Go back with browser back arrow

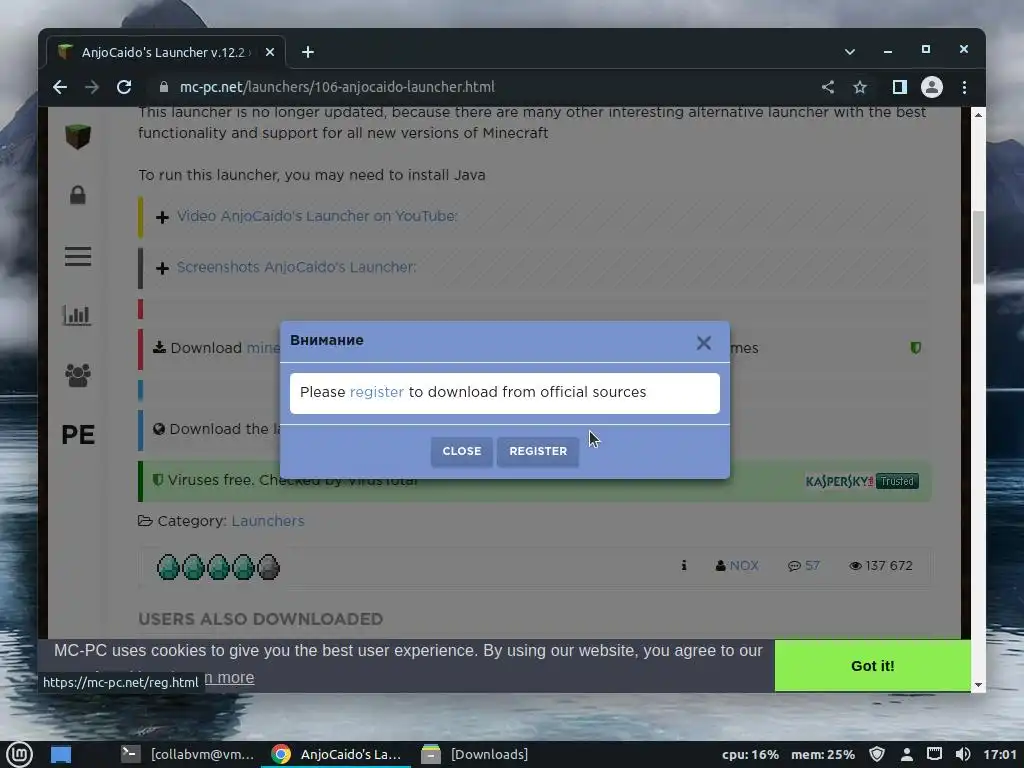60,87
